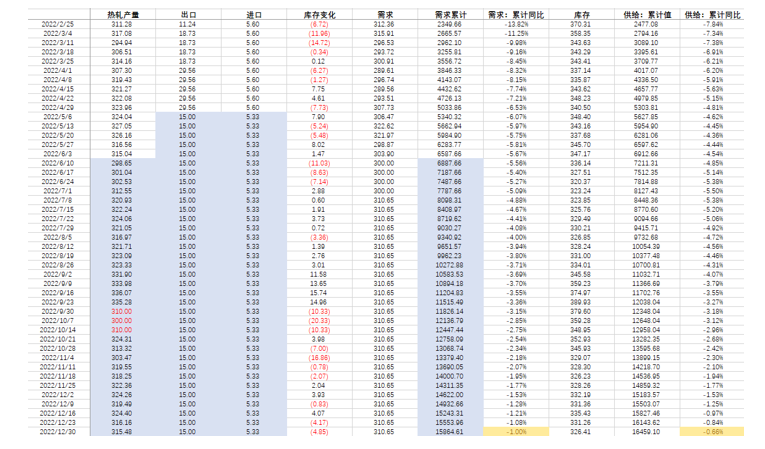Click the 库存 column header
This screenshot has height=449, width=765.
click(x=582, y=15)
